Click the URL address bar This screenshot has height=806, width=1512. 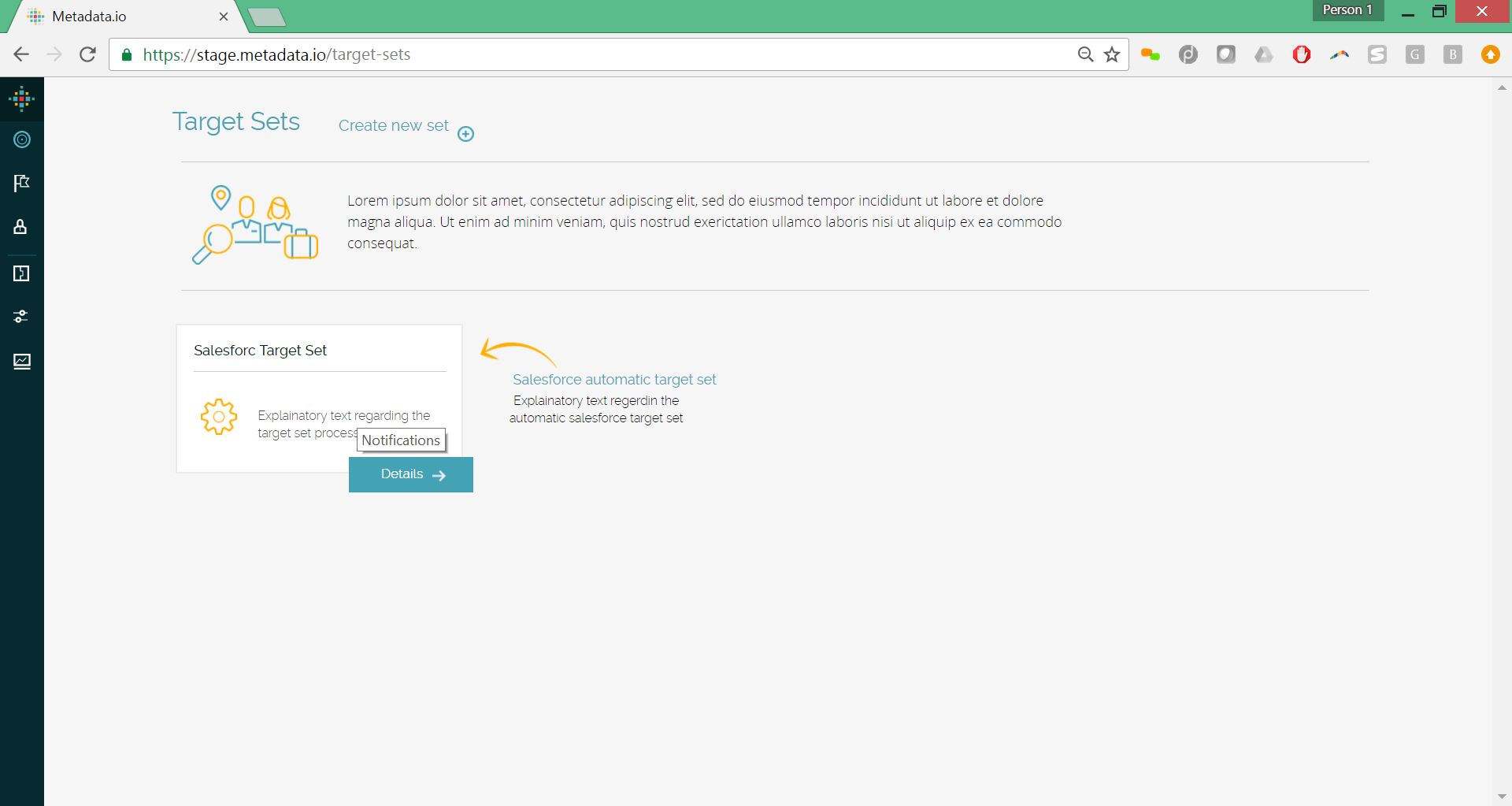coord(598,54)
